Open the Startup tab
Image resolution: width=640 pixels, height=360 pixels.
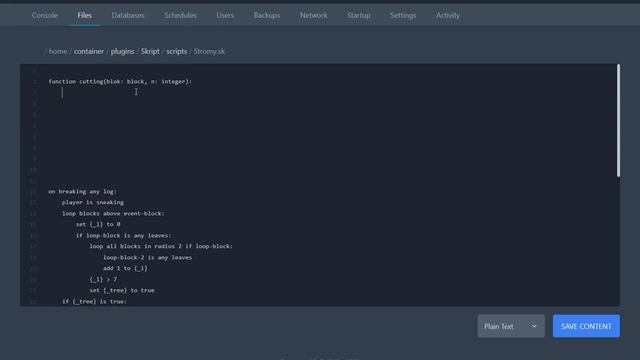click(x=359, y=15)
